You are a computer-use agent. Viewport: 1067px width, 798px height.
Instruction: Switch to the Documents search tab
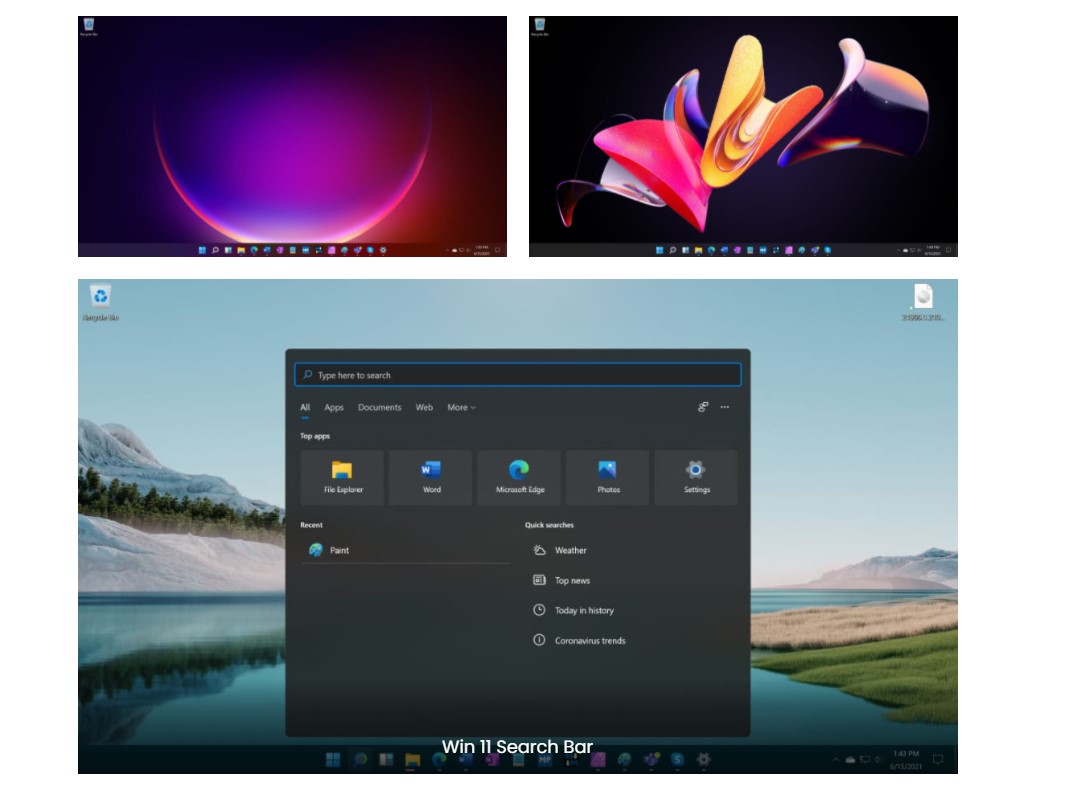point(380,407)
